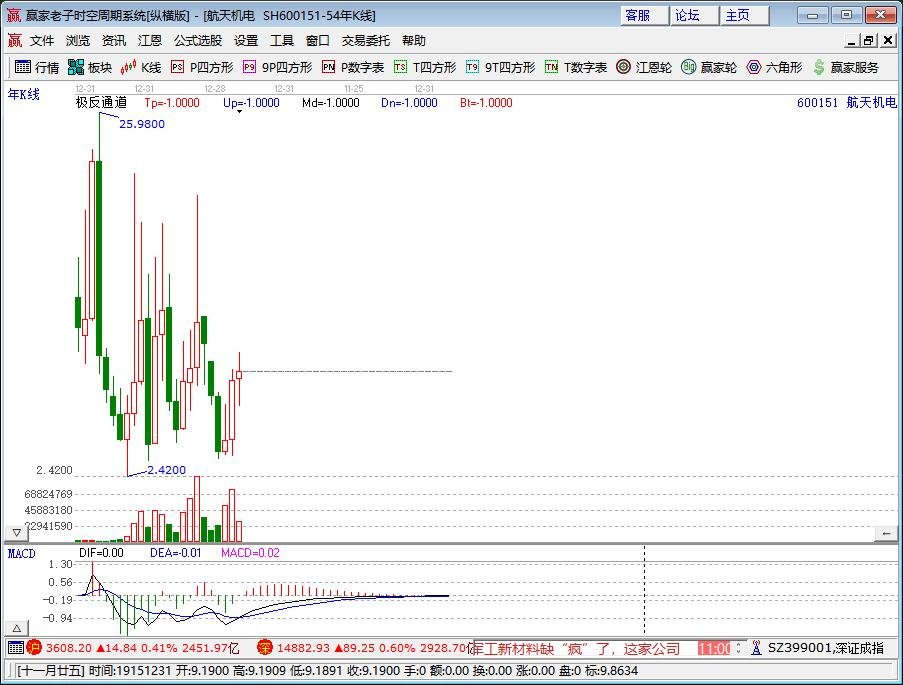The height and width of the screenshot is (685, 903).
Task: Minimize the inner chart window
Action: point(852,40)
